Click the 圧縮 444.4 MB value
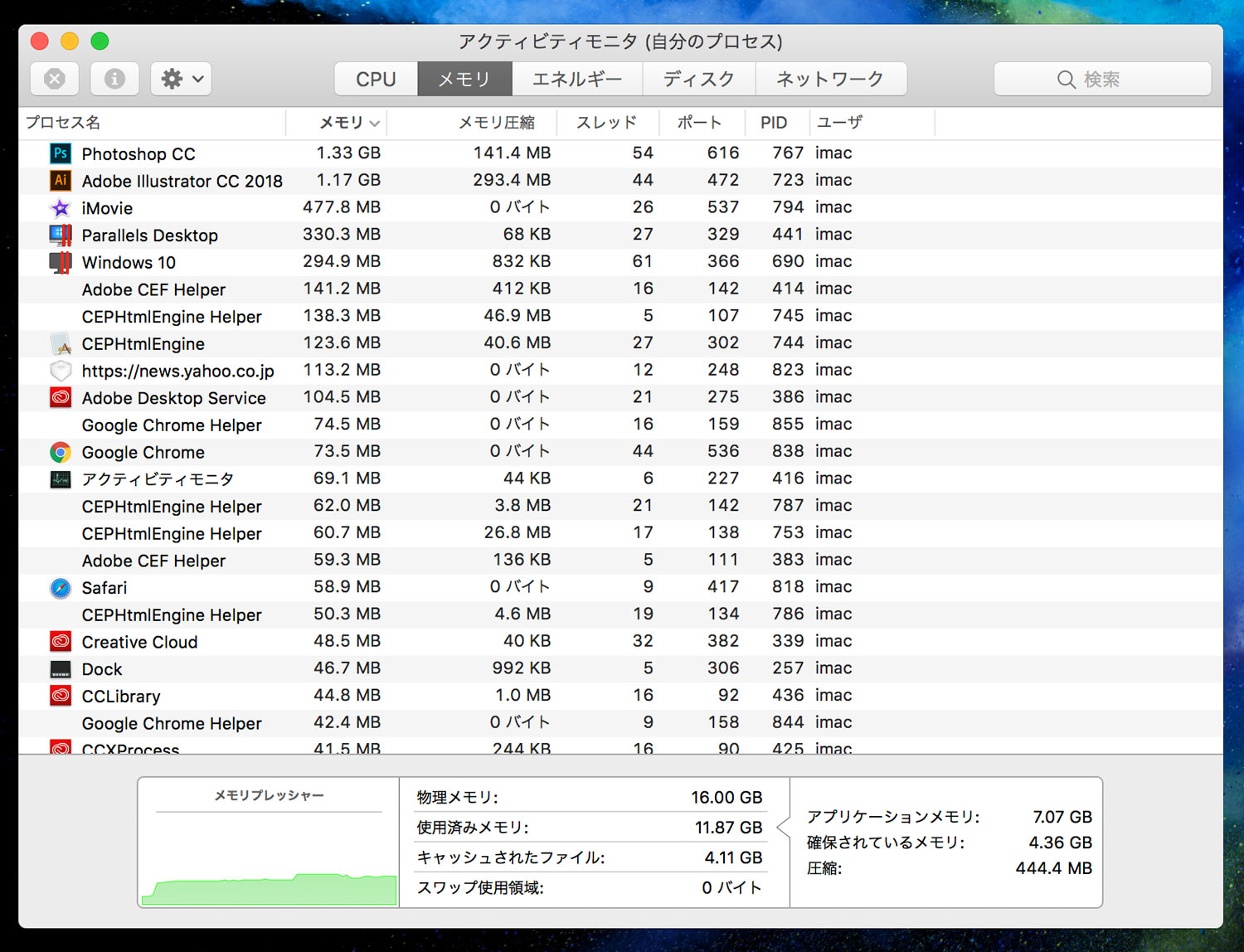Screen dimensions: 1244x952 pos(1054,868)
